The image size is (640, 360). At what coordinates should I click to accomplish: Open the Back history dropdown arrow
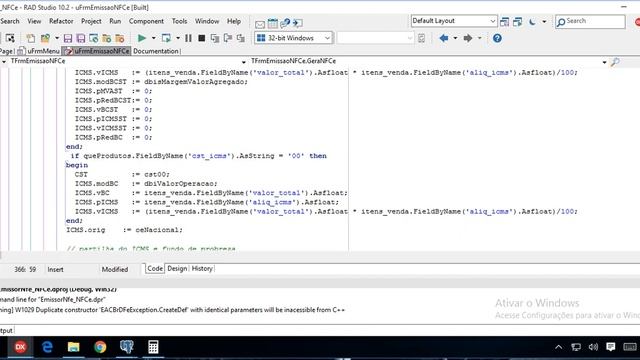[x=455, y=38]
